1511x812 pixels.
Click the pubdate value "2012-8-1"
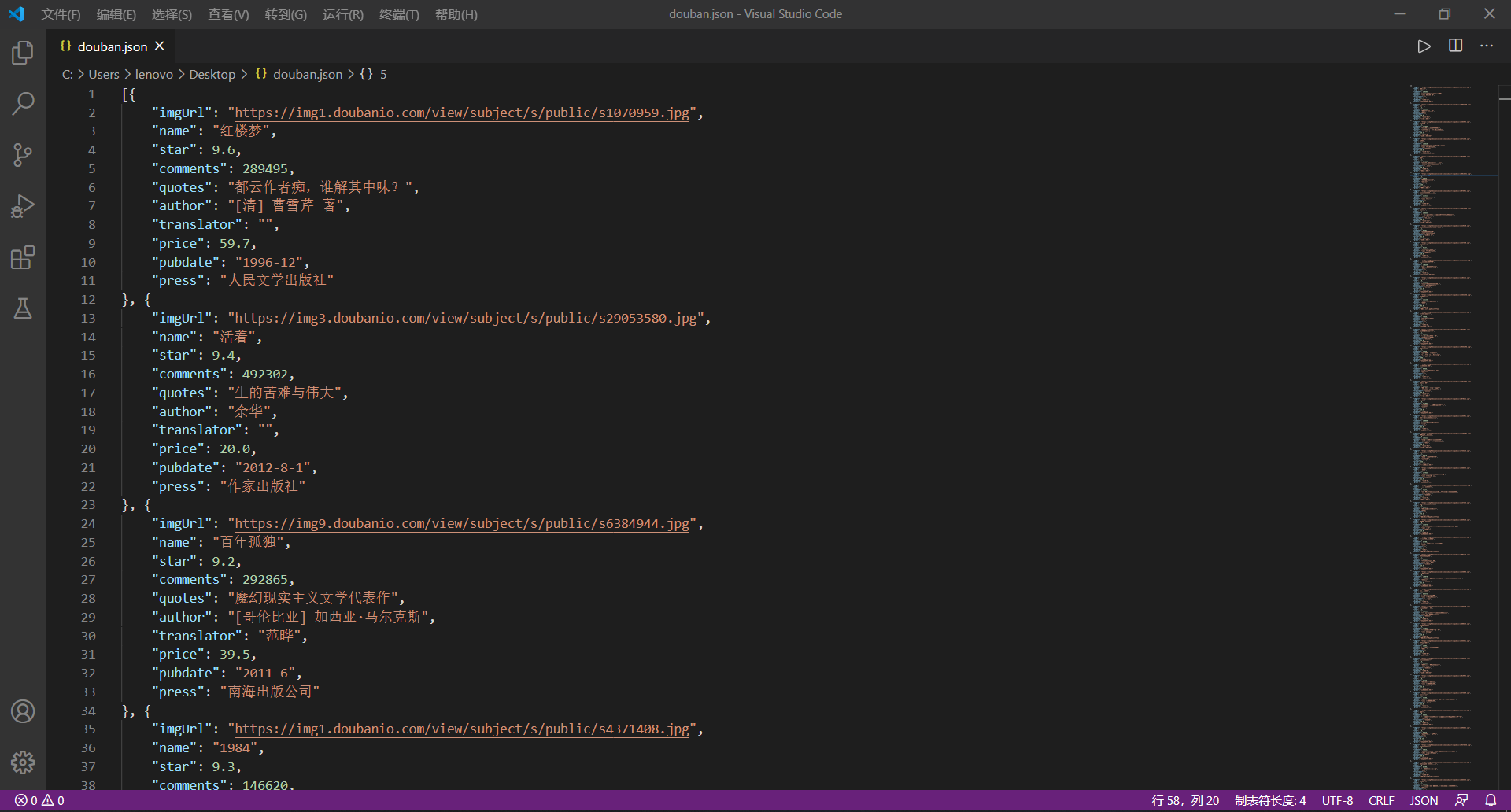pyautogui.click(x=273, y=467)
